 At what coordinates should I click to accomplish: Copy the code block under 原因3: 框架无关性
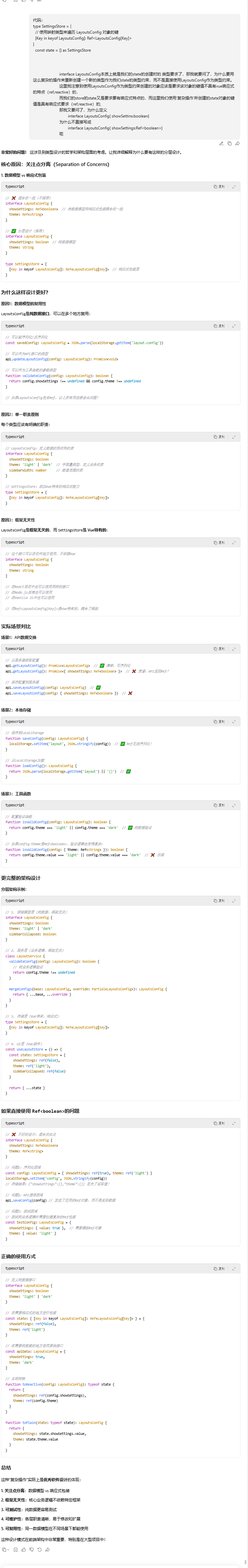click(x=219, y=542)
